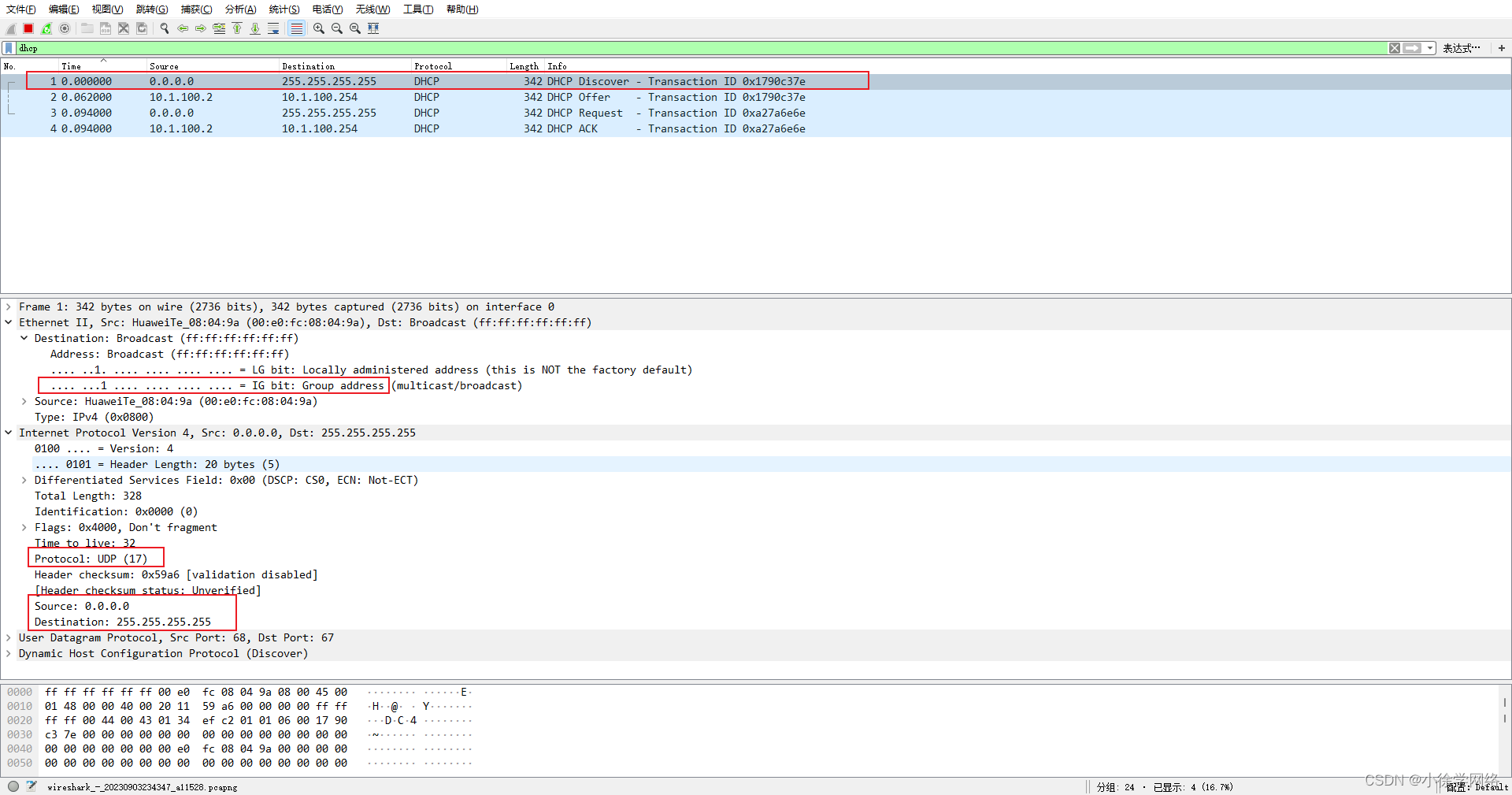Restart the current capture
The width and height of the screenshot is (1512, 795).
point(46,28)
